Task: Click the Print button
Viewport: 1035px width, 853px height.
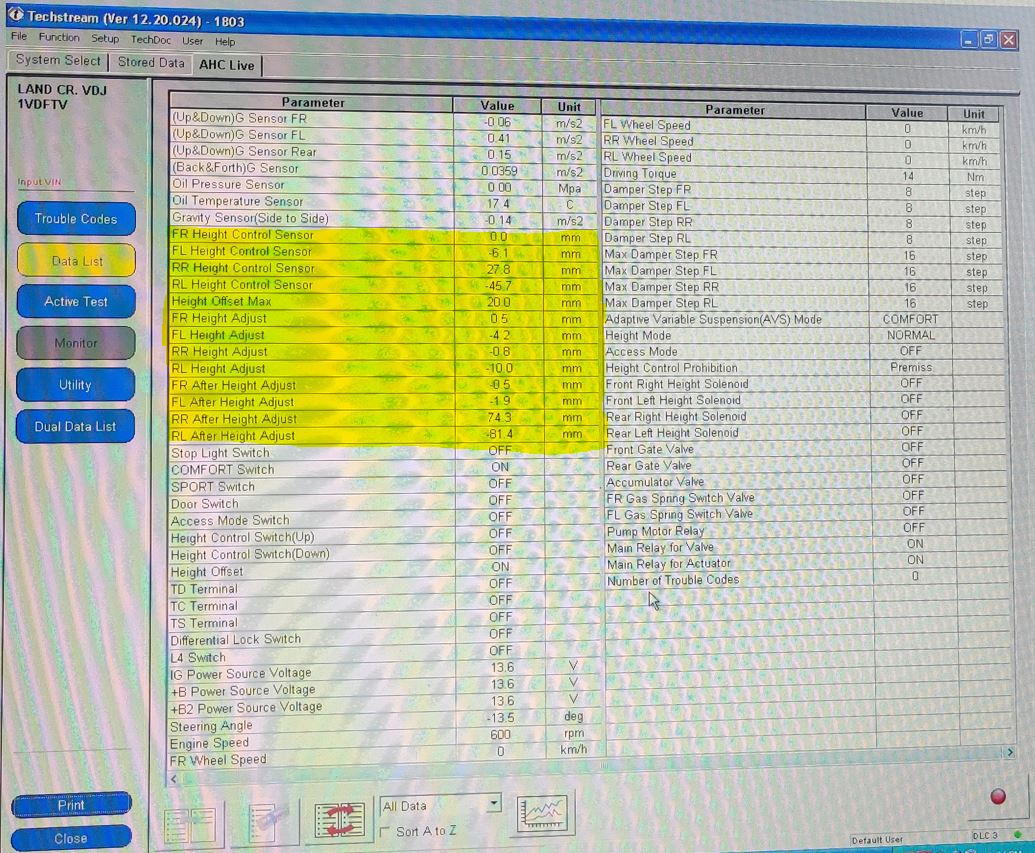Action: (x=71, y=805)
